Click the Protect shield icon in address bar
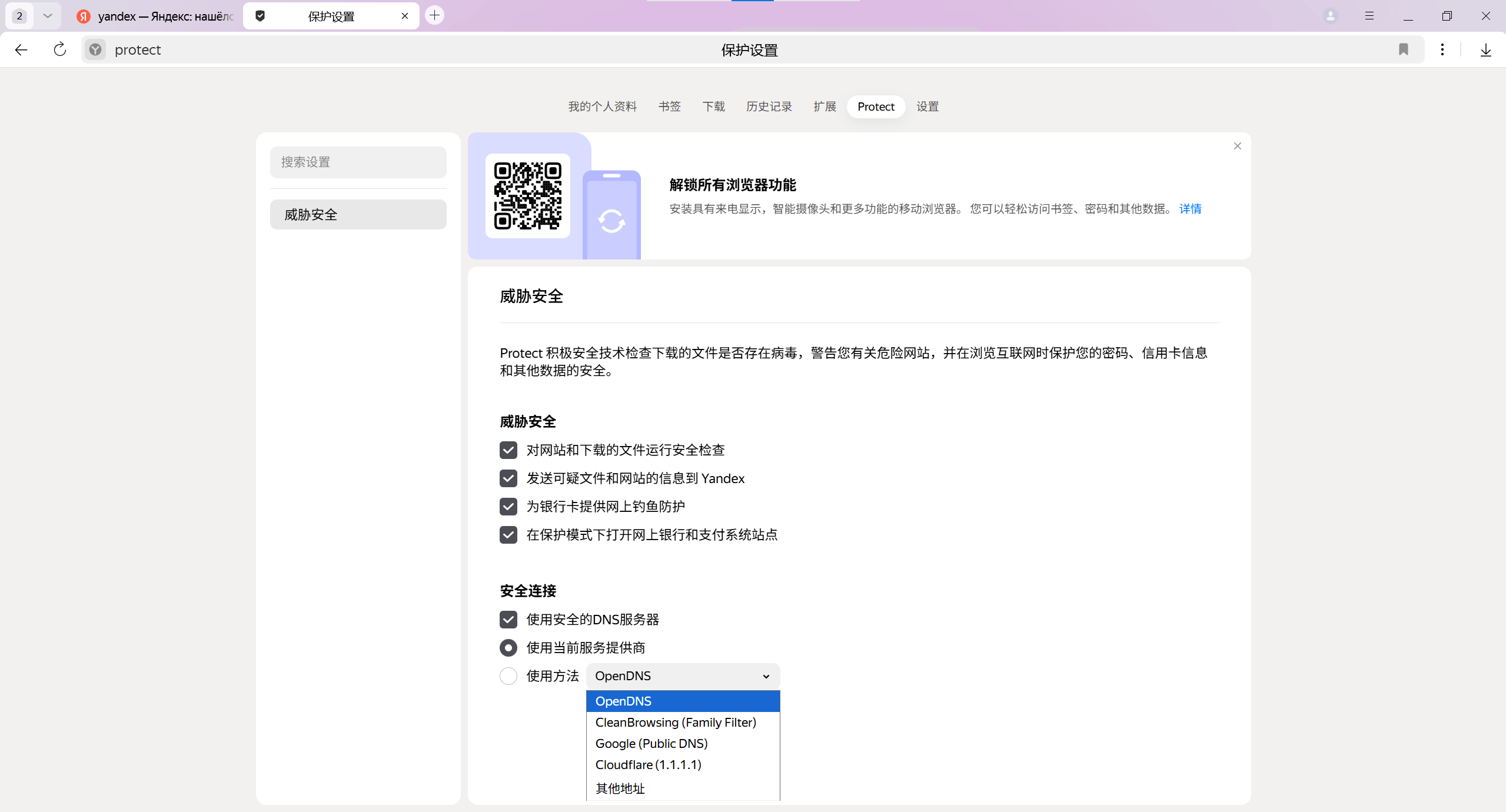Image resolution: width=1506 pixels, height=812 pixels. (95, 50)
